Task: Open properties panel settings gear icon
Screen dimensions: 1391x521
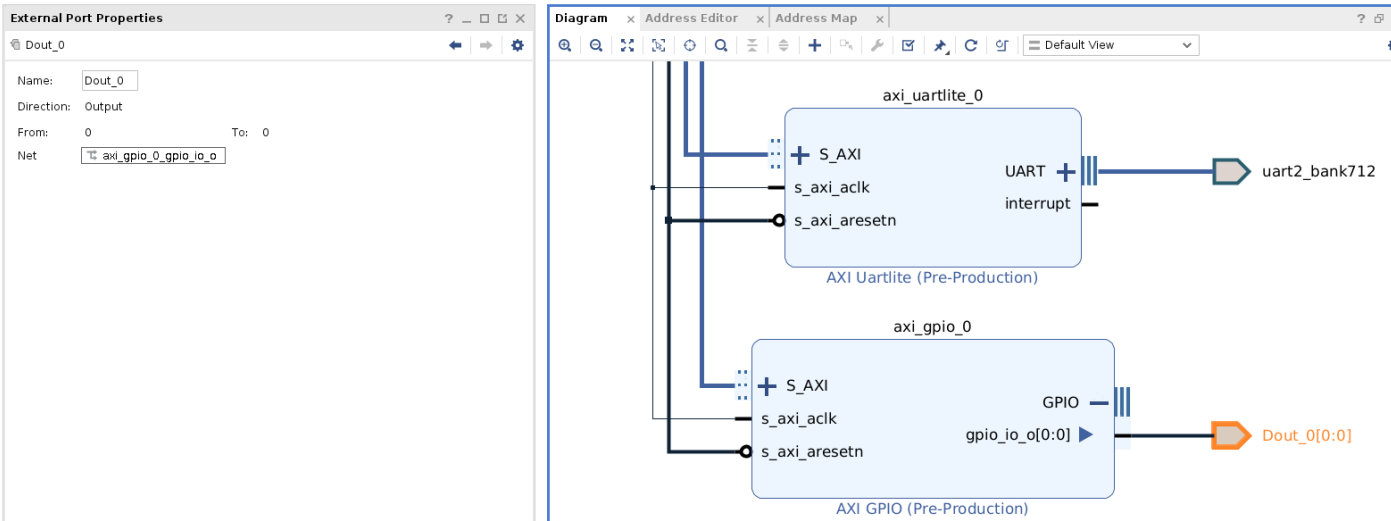Action: (x=517, y=45)
